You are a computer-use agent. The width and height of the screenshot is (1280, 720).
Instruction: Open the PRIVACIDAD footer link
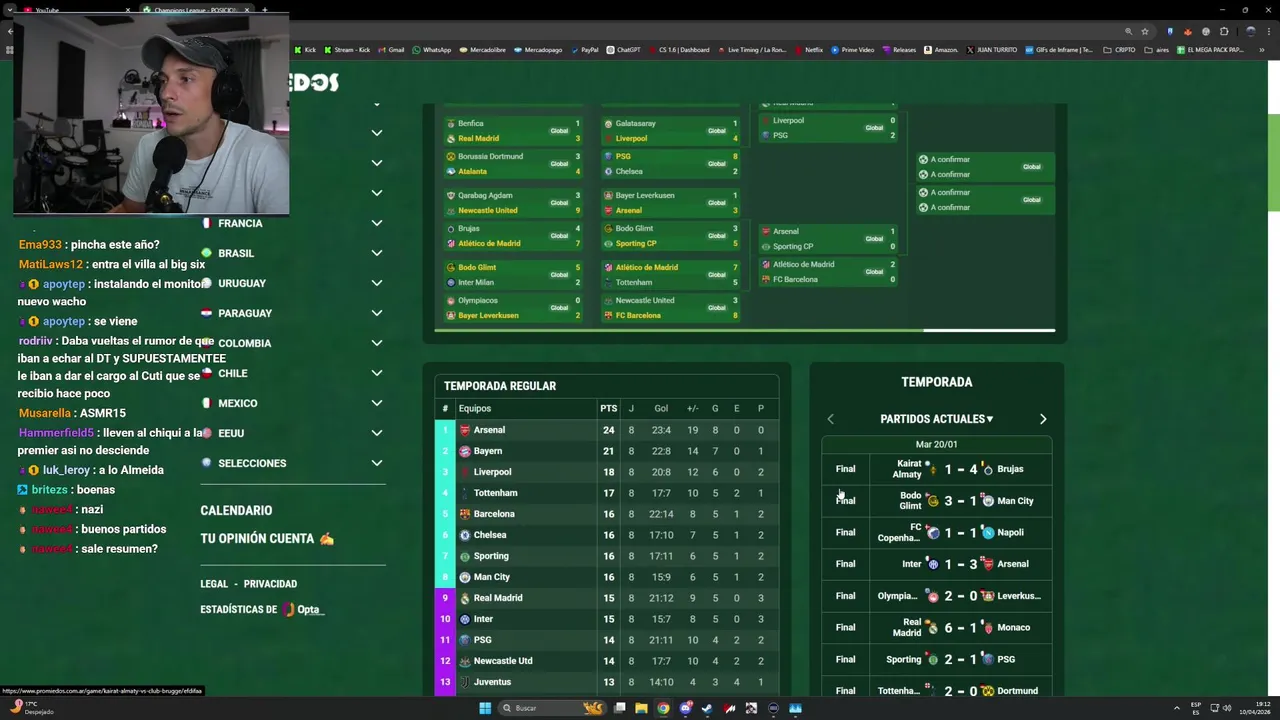click(x=270, y=584)
